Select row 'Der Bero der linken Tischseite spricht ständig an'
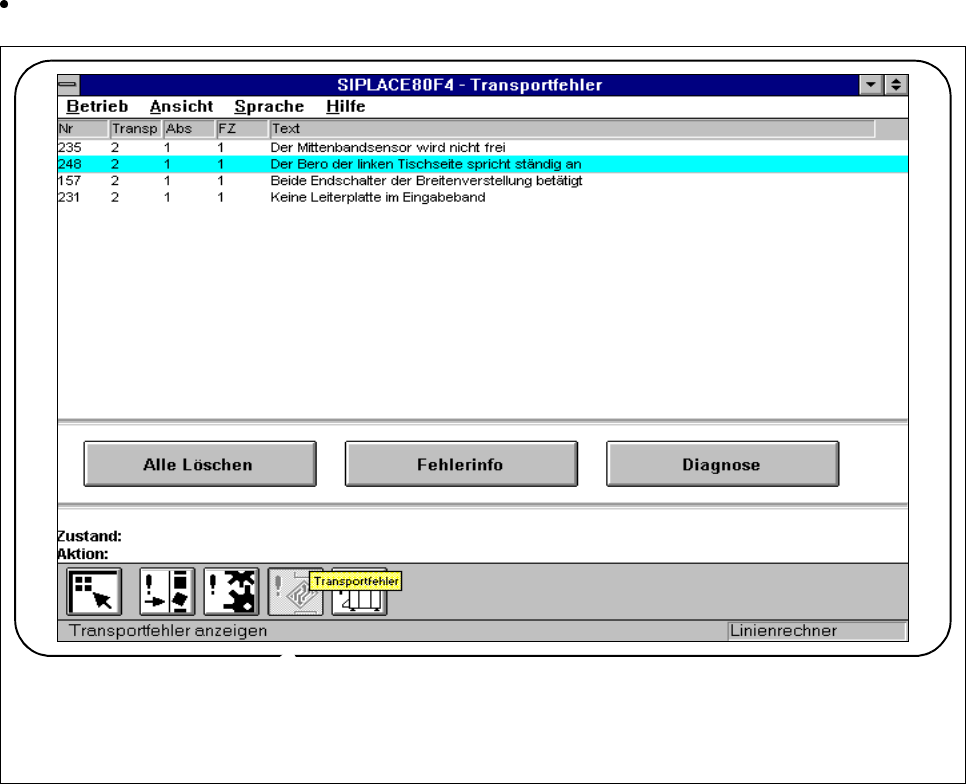This screenshot has height=784, width=966. (x=482, y=164)
